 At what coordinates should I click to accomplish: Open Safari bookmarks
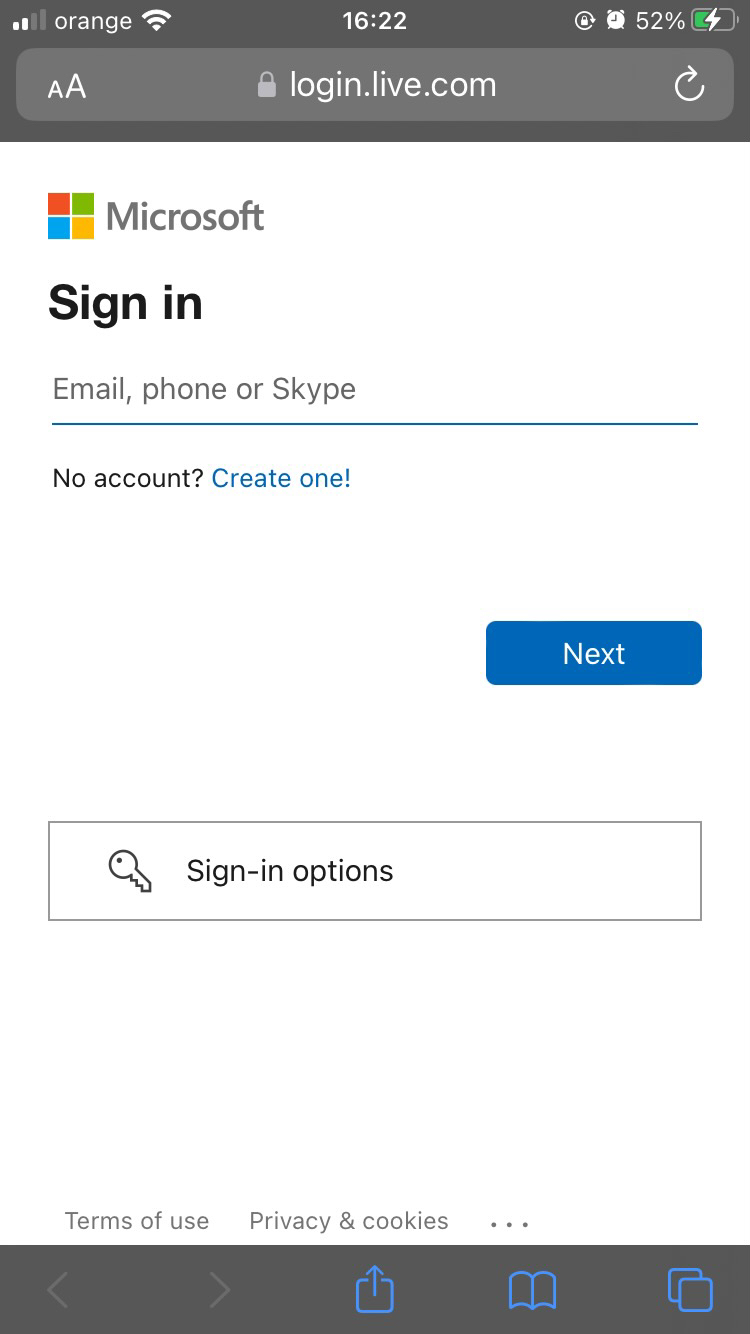532,1290
